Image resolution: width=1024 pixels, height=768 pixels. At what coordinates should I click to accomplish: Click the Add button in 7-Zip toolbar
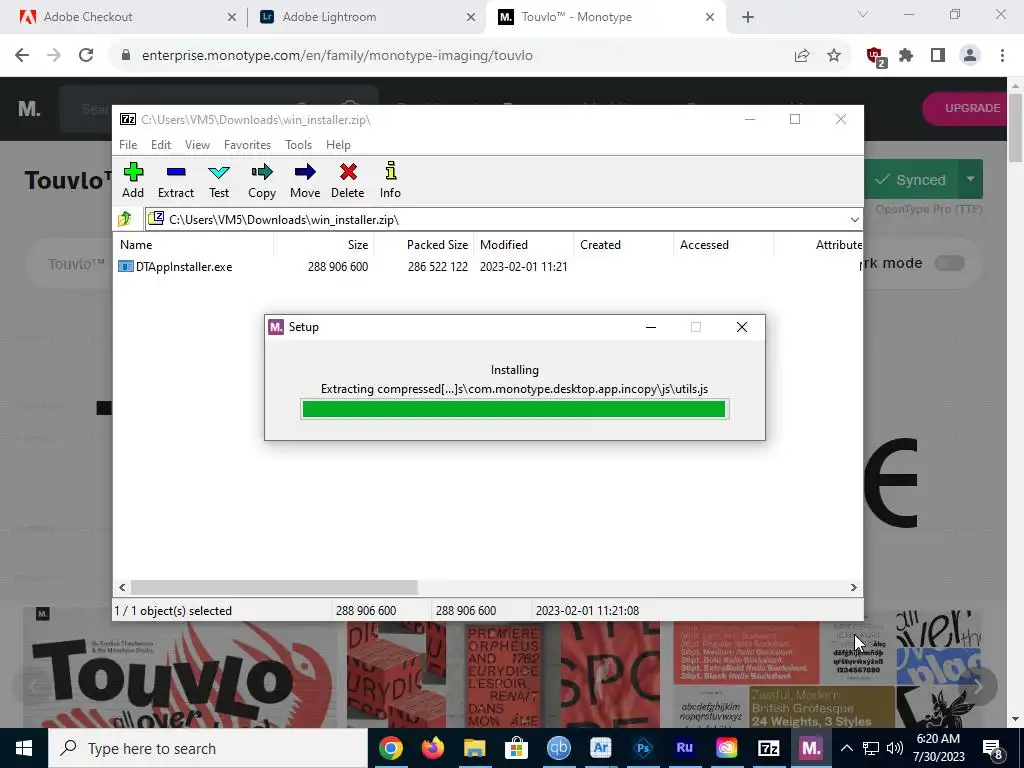(x=133, y=180)
